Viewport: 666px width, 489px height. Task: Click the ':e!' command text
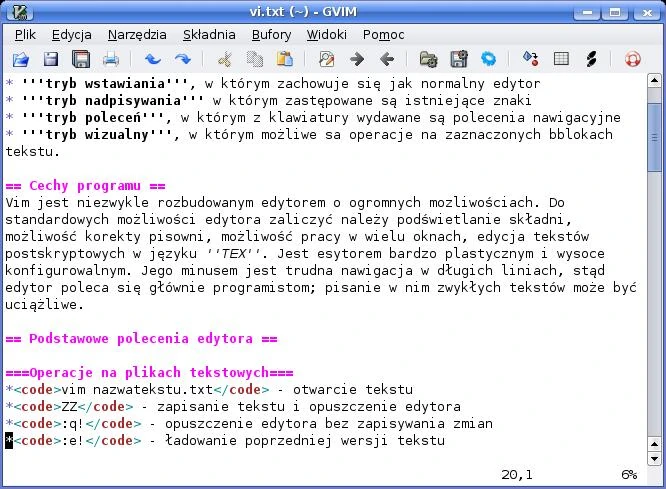pyautogui.click(x=73, y=441)
